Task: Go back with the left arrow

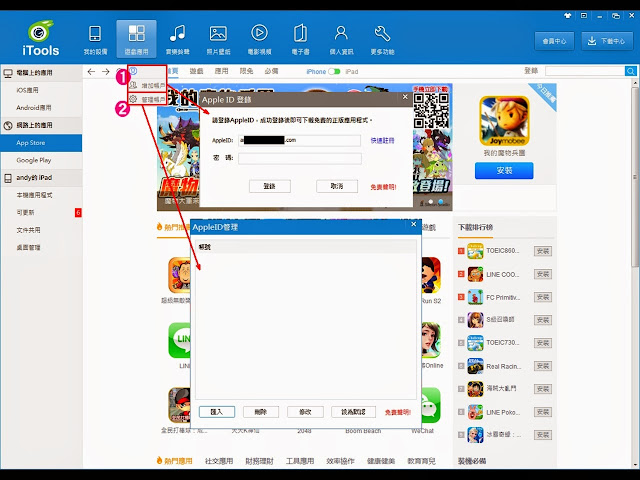Action: click(x=91, y=72)
